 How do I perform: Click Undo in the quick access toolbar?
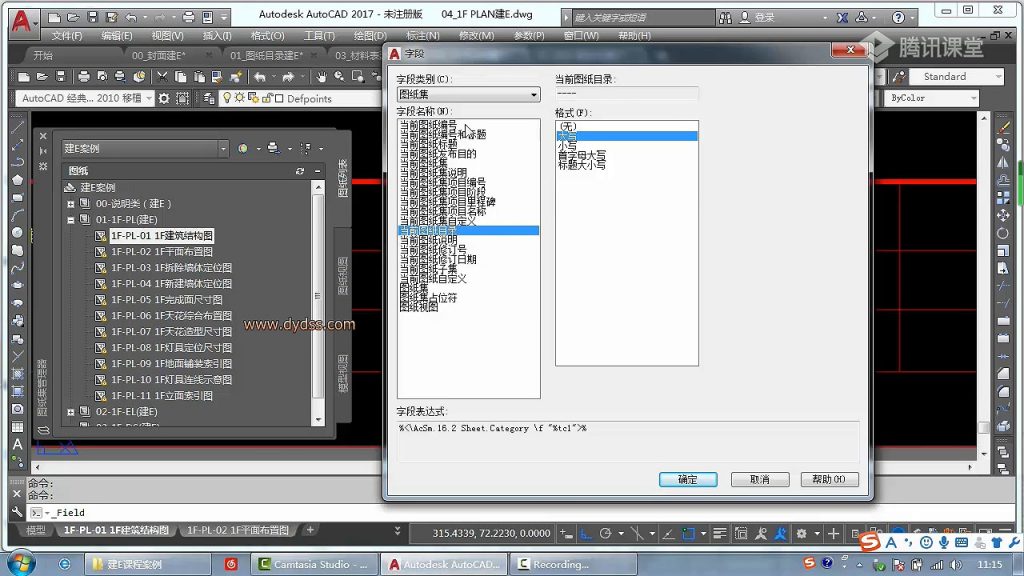[131, 17]
